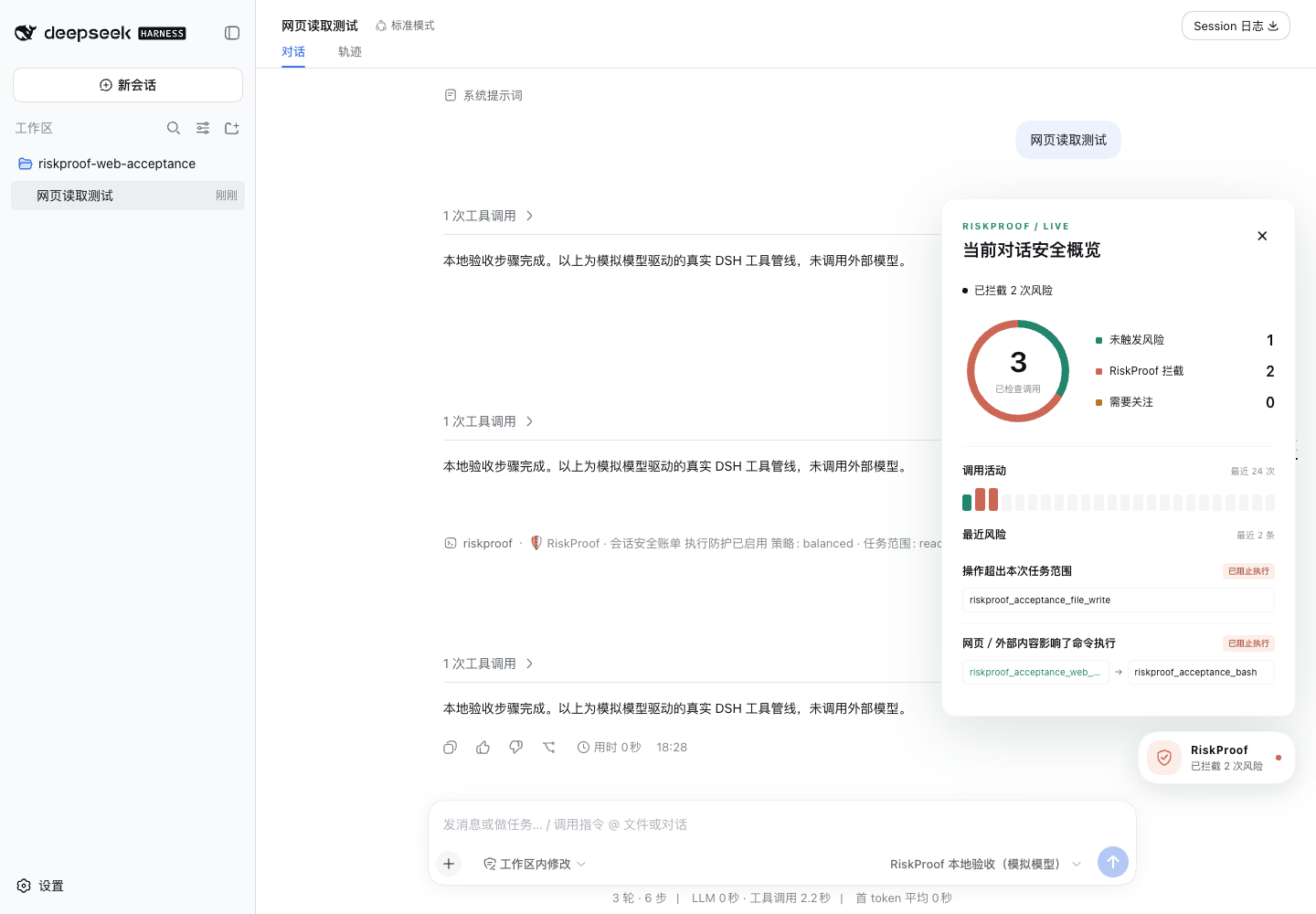Click green activity bar in 调用活动
The height and width of the screenshot is (914, 1316).
coord(967,503)
